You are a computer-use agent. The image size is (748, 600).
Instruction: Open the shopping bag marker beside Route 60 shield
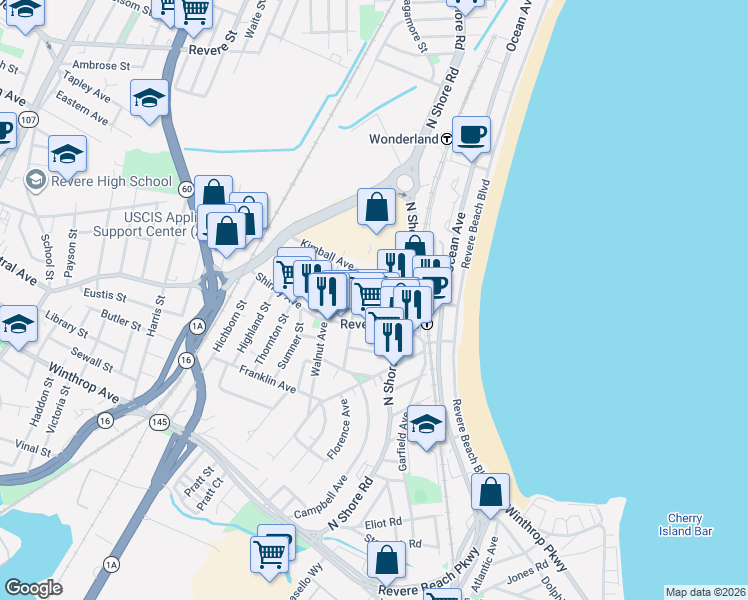[214, 191]
